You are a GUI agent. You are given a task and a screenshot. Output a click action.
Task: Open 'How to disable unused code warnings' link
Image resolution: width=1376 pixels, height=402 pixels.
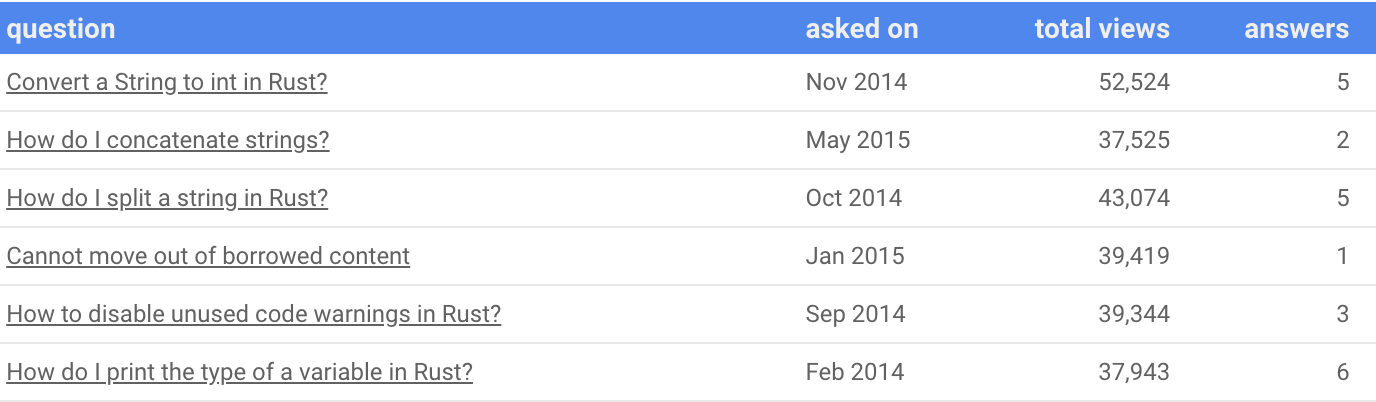[x=253, y=314]
